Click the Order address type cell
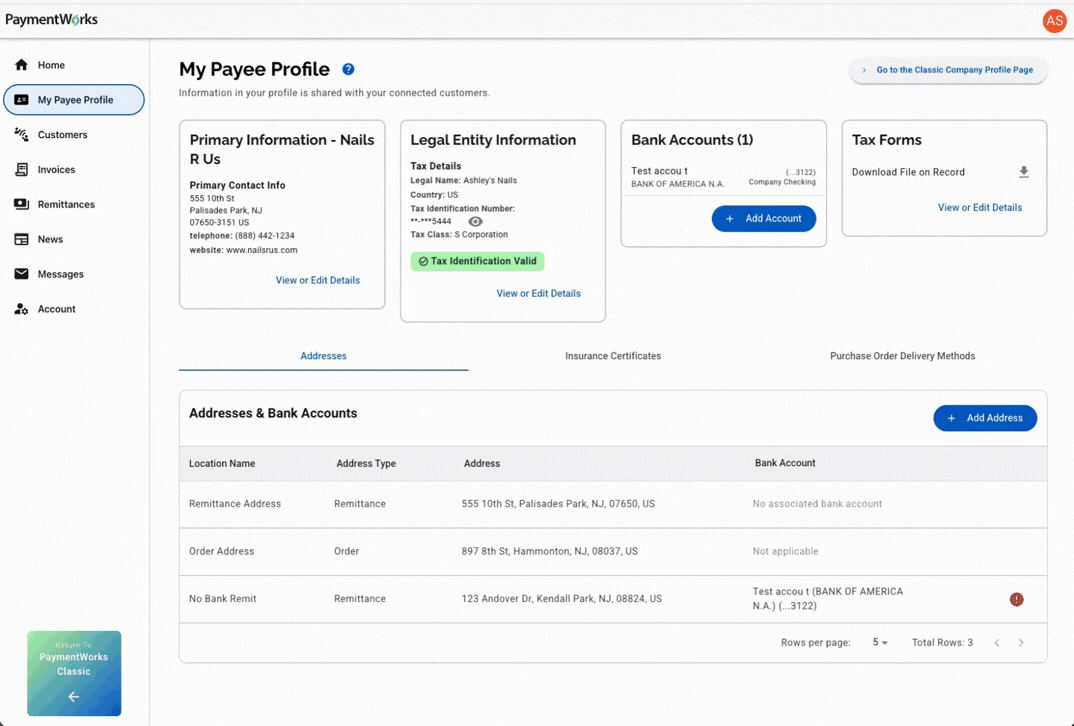The width and height of the screenshot is (1074, 726). pyautogui.click(x=347, y=551)
